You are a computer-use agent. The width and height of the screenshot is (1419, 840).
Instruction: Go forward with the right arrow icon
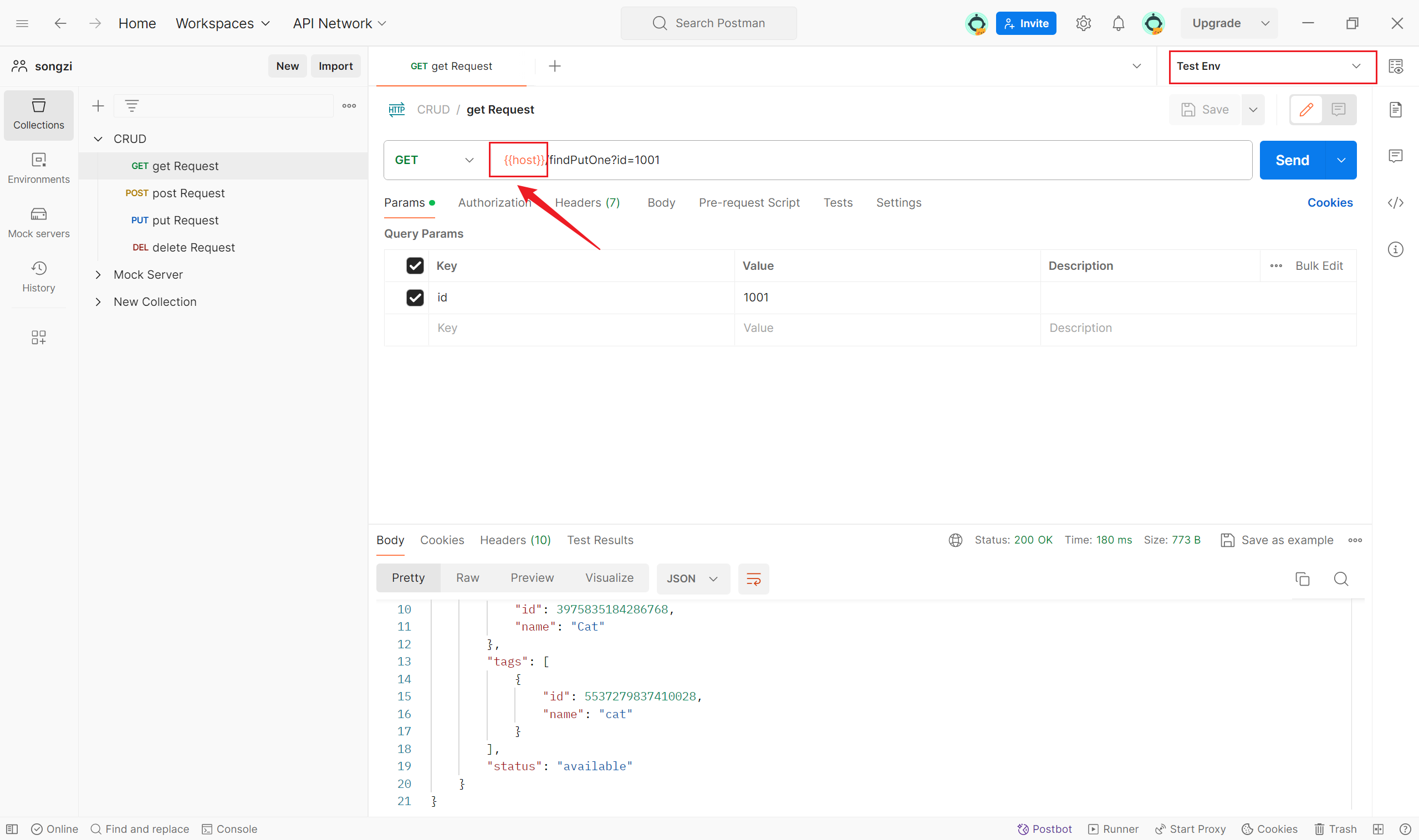point(95,23)
